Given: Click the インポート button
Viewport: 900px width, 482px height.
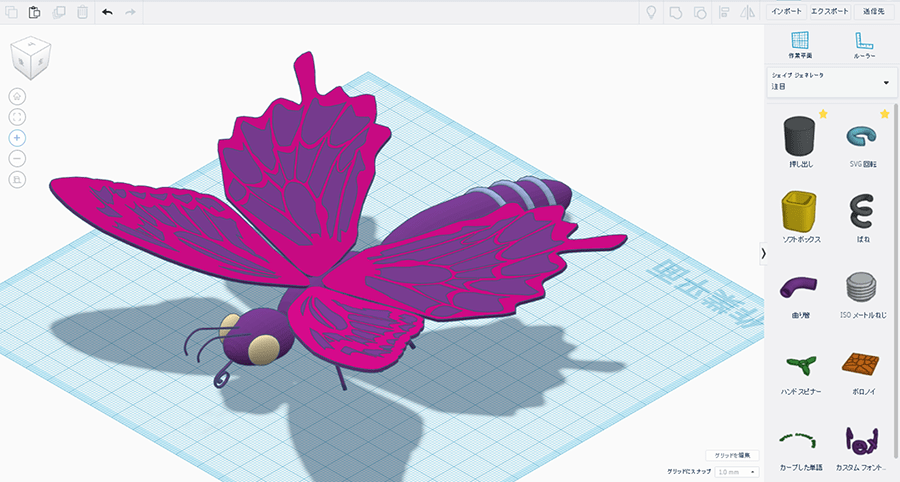Looking at the screenshot, I should click(786, 11).
